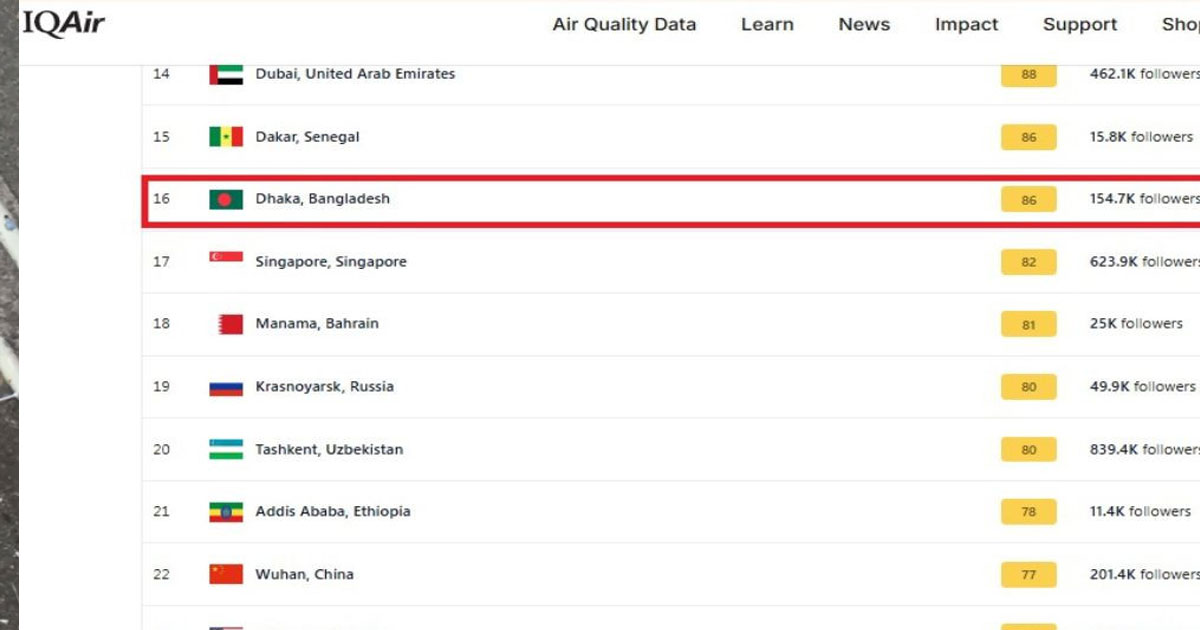Viewport: 1200px width, 630px height.
Task: Open Tashkent, Uzbekistan city link
Action: pyautogui.click(x=330, y=450)
